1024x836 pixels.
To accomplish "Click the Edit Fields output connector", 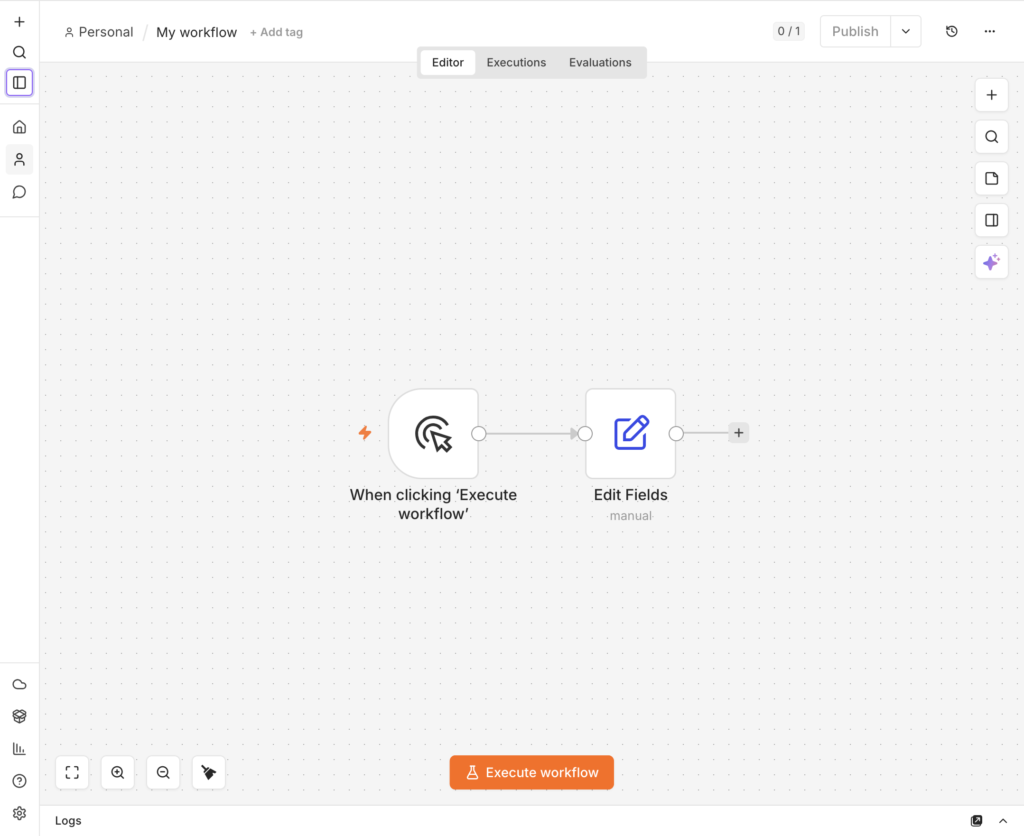I will tap(676, 434).
